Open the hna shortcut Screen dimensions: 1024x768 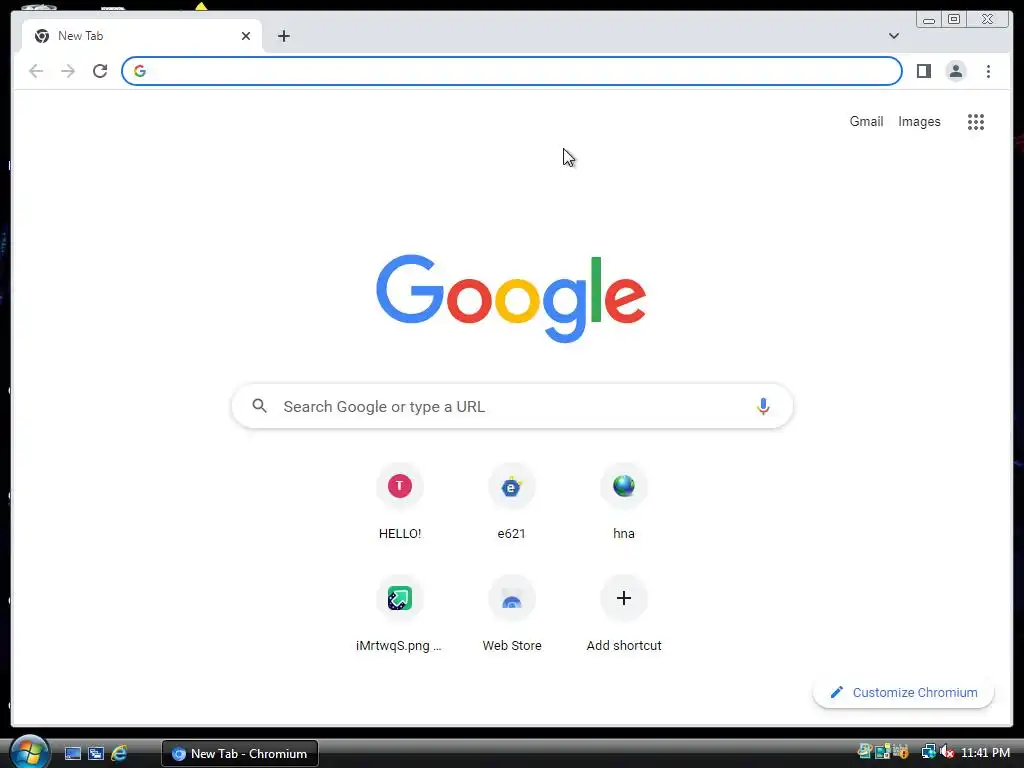tap(624, 502)
